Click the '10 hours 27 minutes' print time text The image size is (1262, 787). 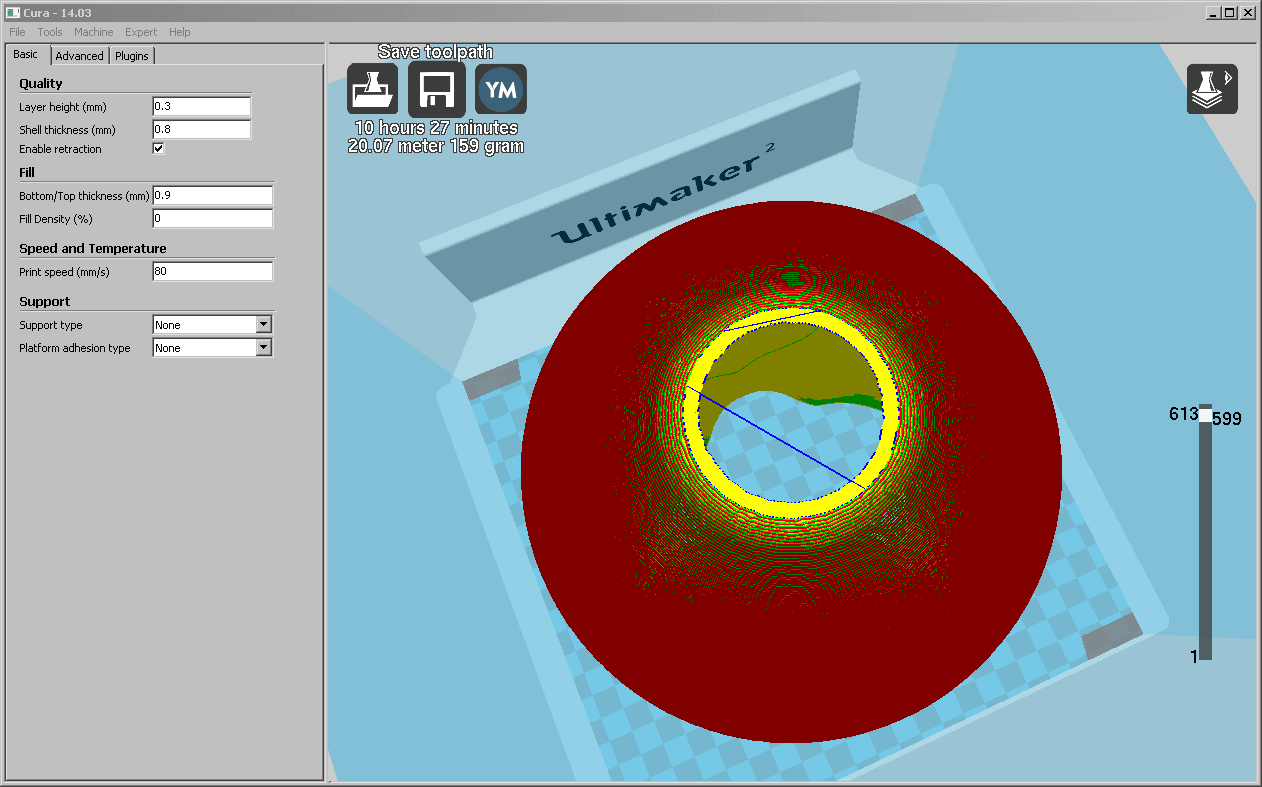(436, 128)
